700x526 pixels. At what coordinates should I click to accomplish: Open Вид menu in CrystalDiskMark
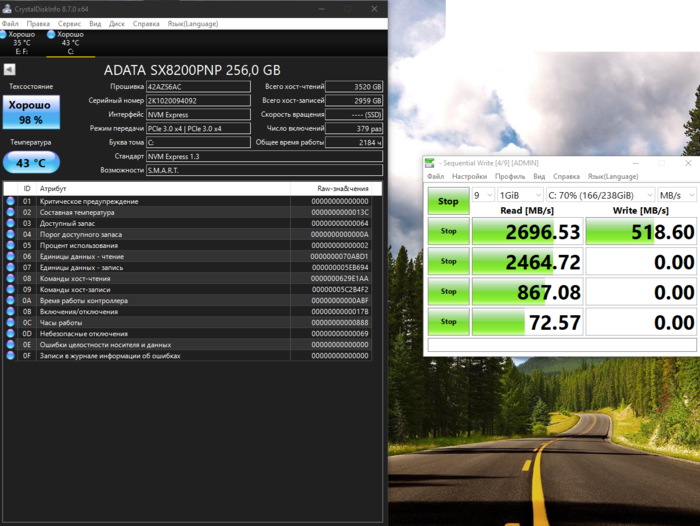[x=539, y=176]
